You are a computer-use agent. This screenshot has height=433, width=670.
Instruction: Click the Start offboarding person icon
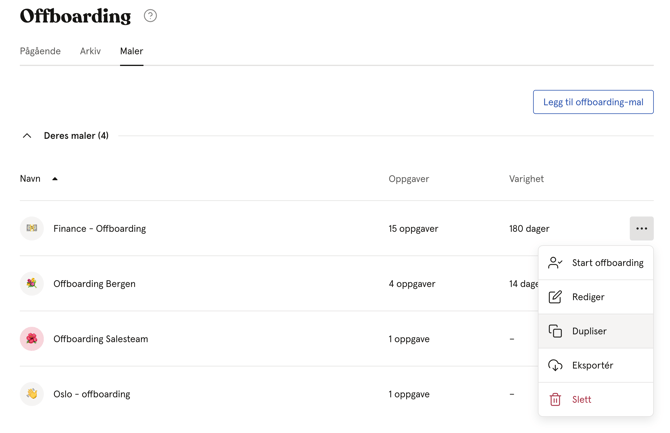[555, 262]
